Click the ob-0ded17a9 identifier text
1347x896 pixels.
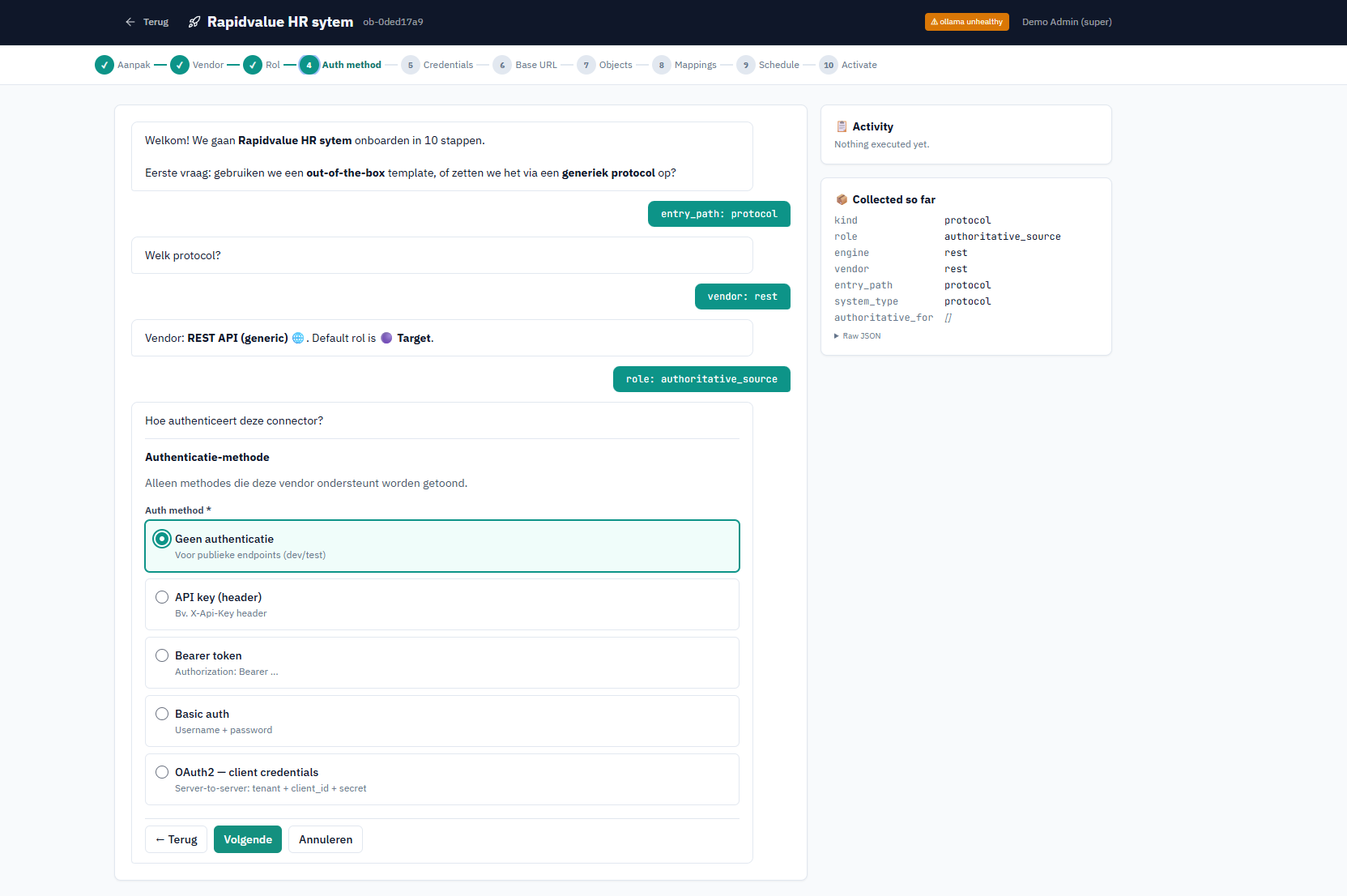point(393,22)
